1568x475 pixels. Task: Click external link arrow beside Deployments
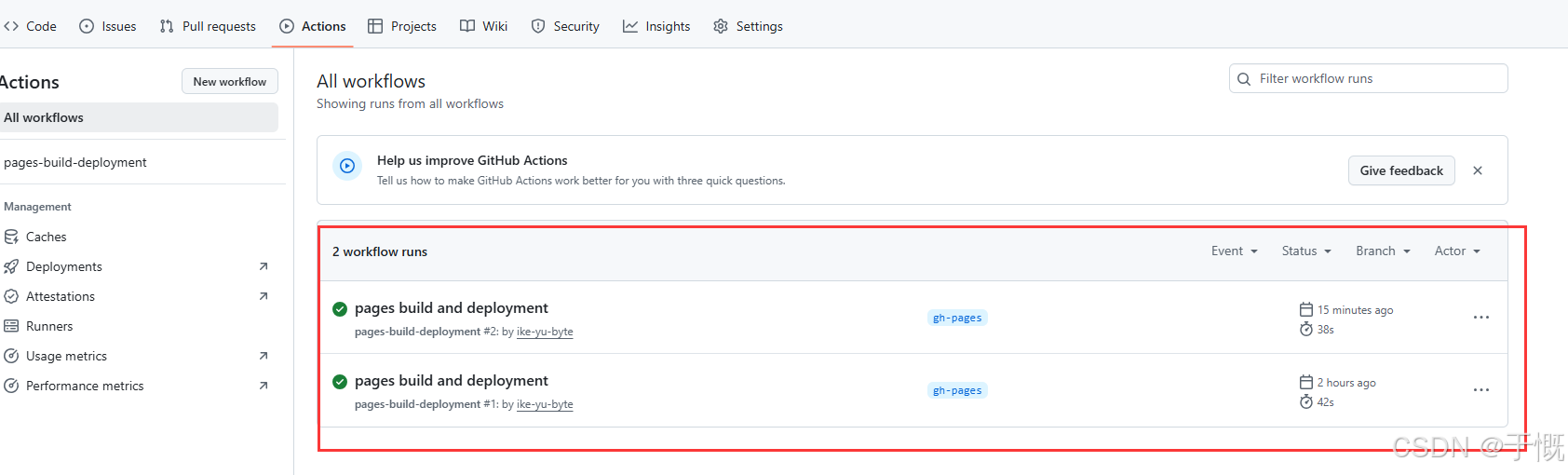pos(264,266)
